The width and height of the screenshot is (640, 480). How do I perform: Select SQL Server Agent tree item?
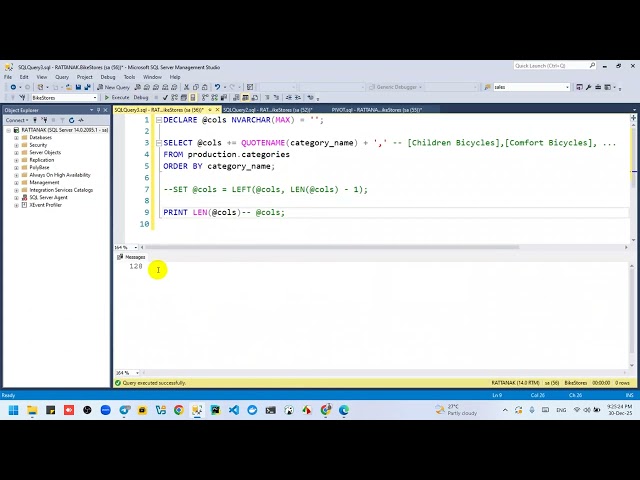coord(49,198)
